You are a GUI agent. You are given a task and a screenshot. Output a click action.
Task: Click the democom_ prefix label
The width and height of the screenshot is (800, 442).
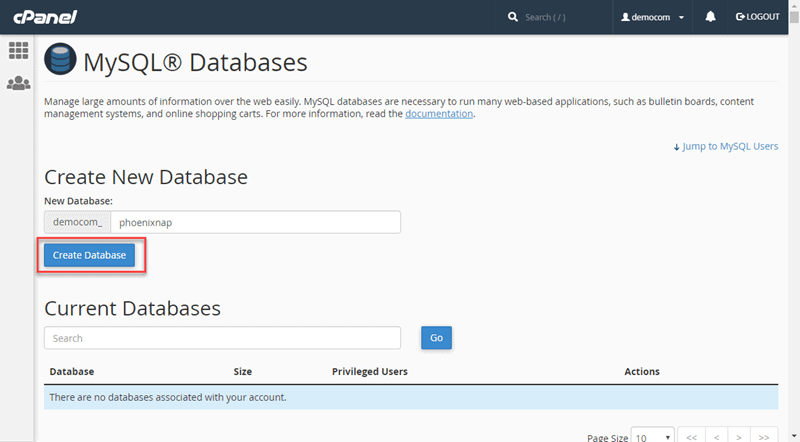coord(78,222)
